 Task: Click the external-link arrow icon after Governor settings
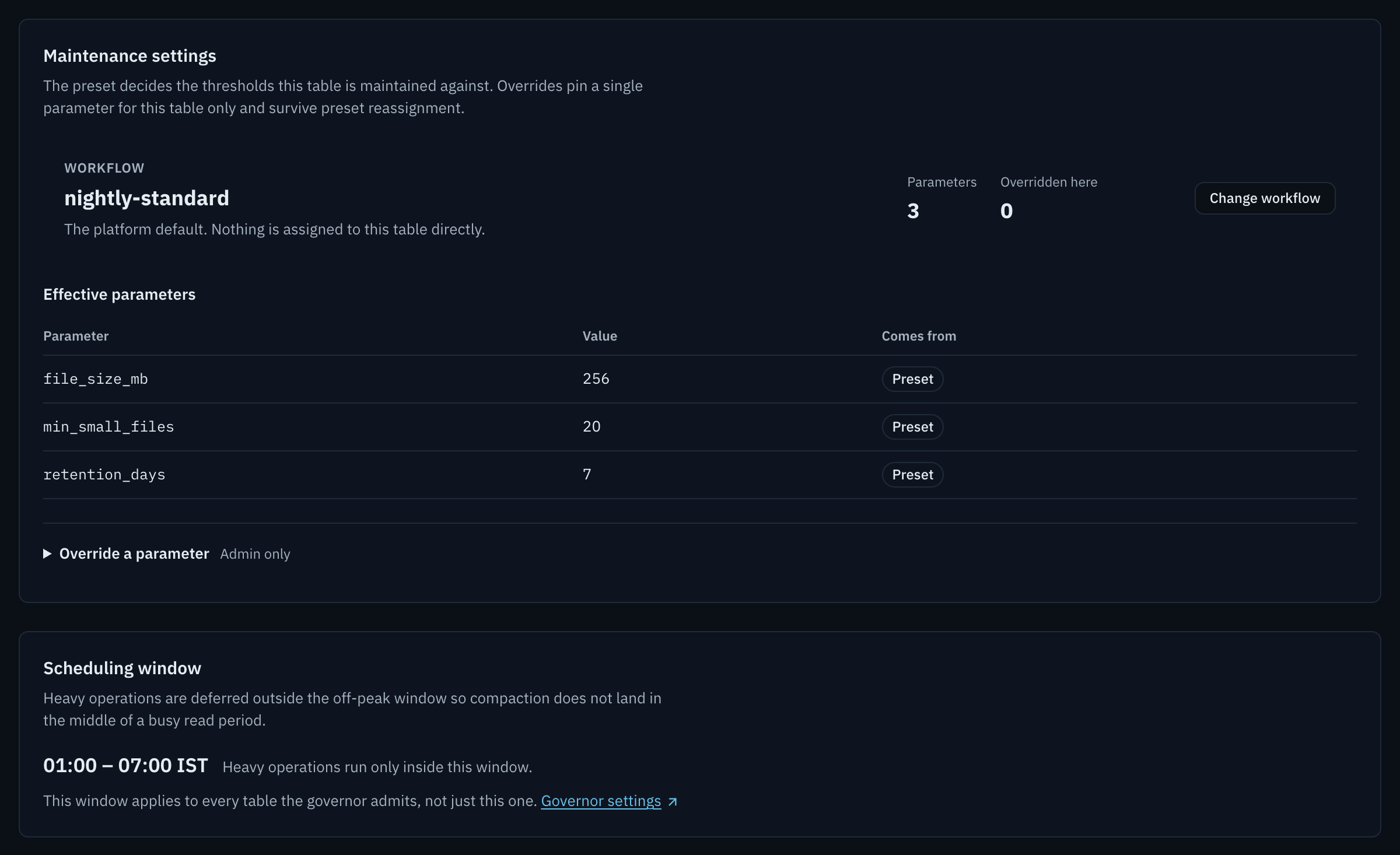(673, 802)
